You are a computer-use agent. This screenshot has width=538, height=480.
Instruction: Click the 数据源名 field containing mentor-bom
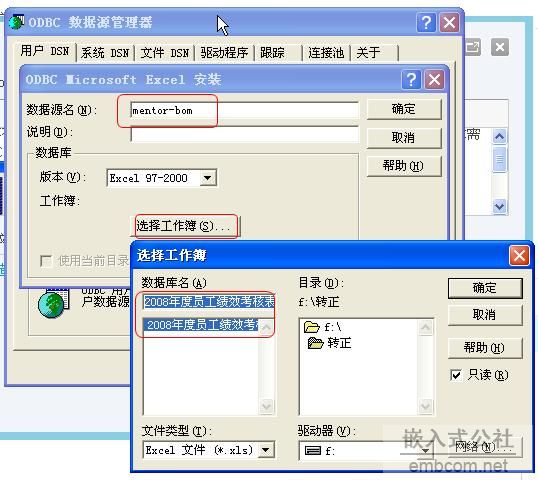click(x=244, y=110)
